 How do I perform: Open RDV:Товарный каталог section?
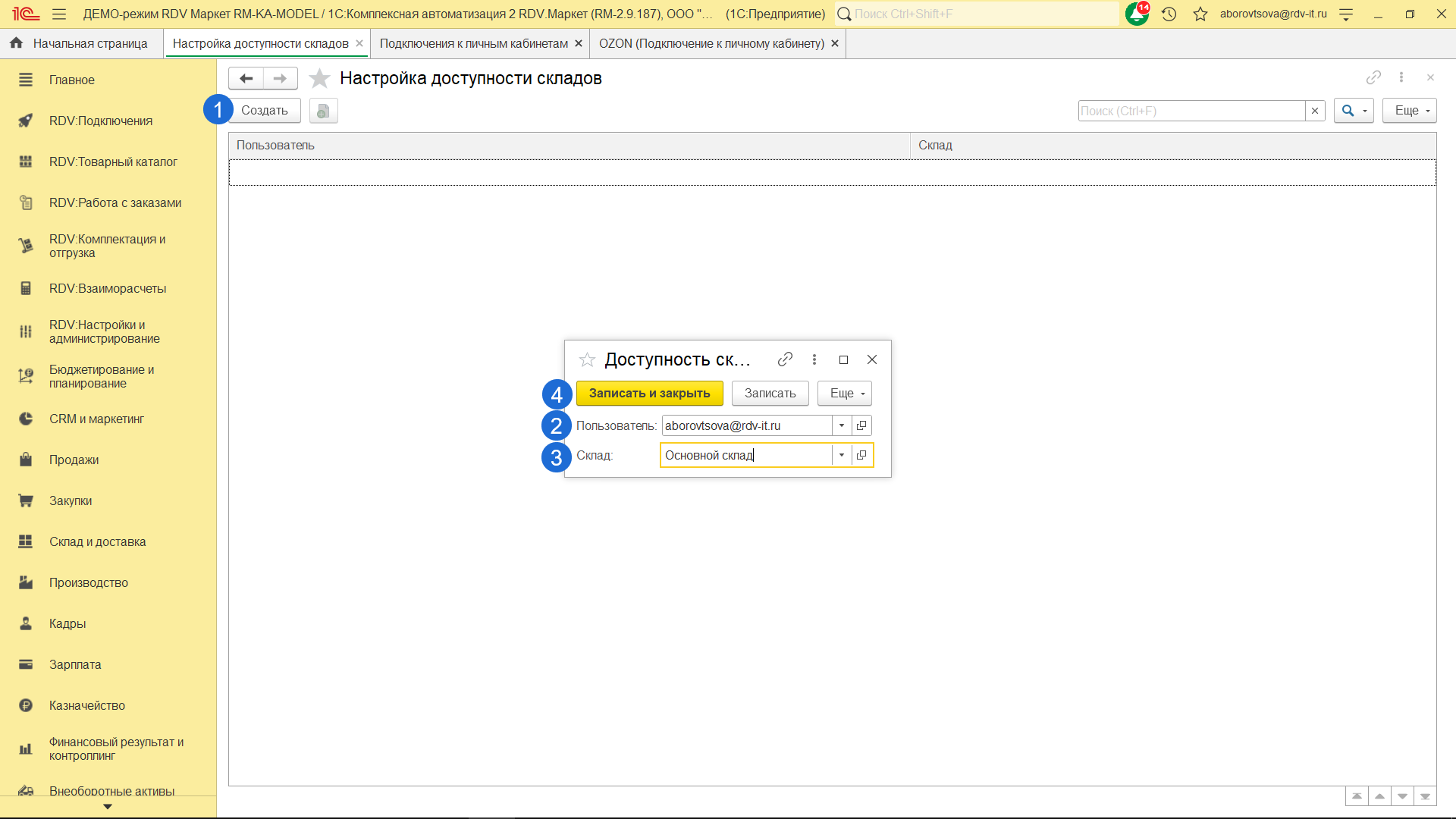(113, 162)
